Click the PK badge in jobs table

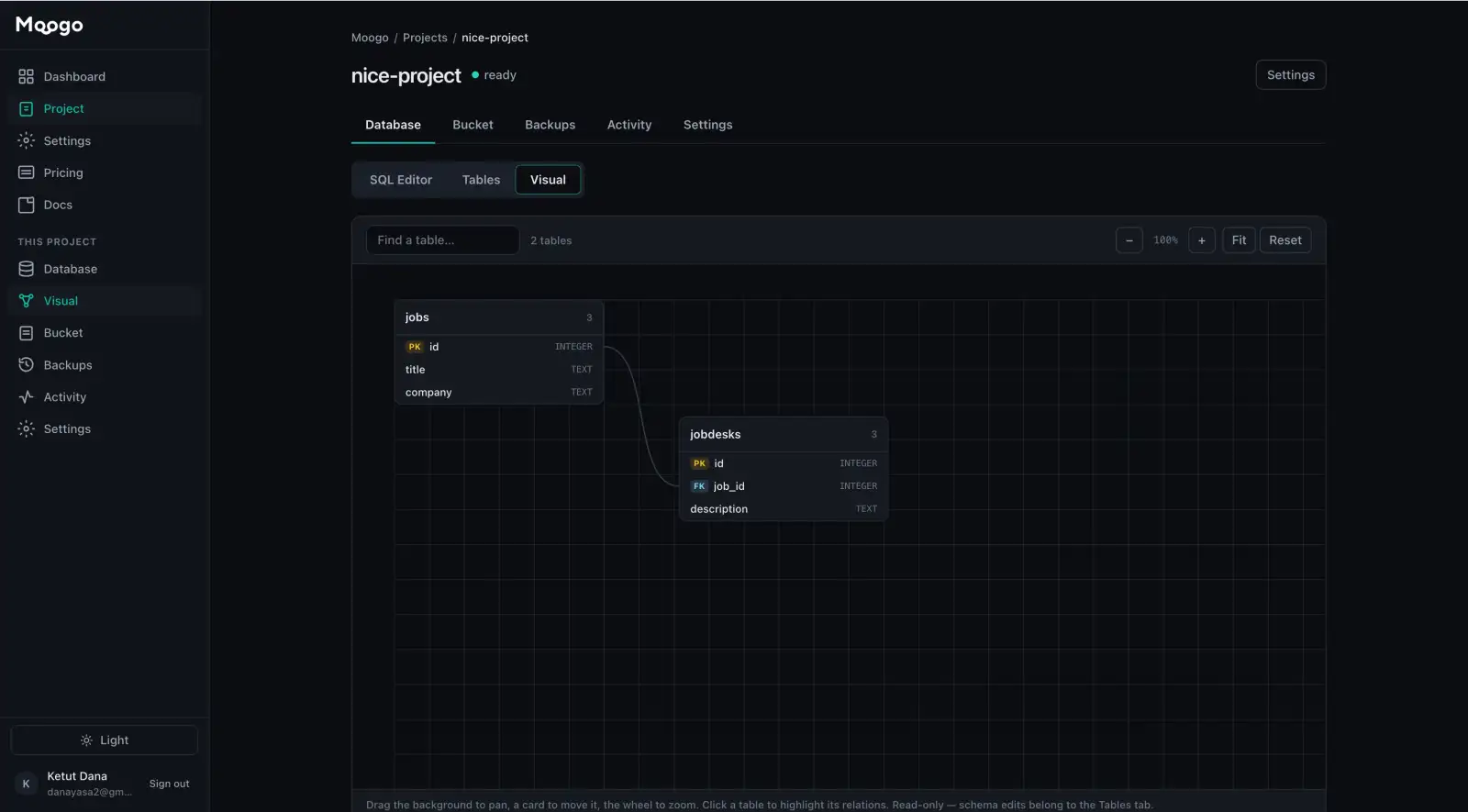pos(415,347)
